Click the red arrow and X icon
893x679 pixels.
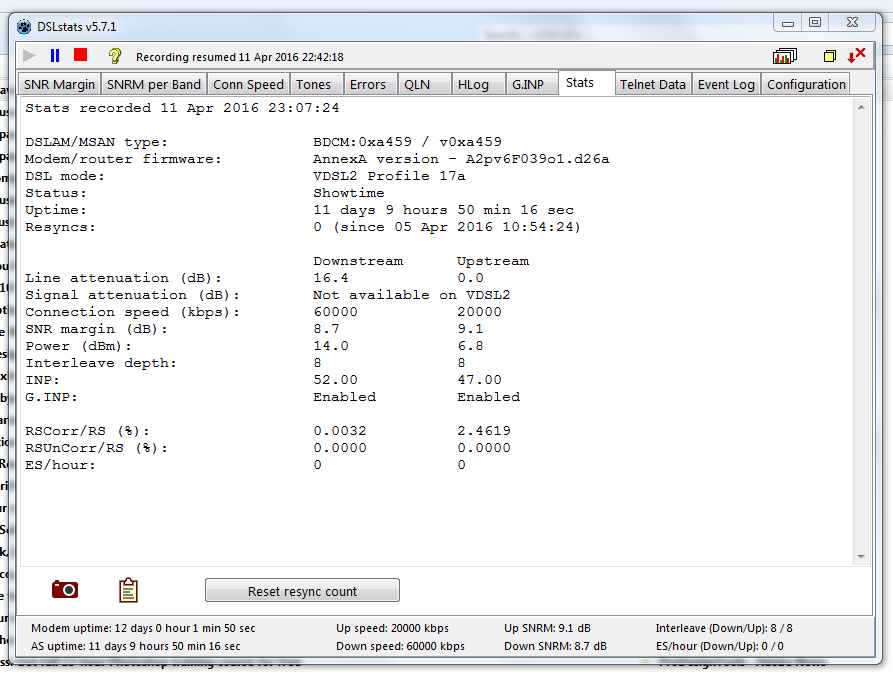[x=857, y=55]
